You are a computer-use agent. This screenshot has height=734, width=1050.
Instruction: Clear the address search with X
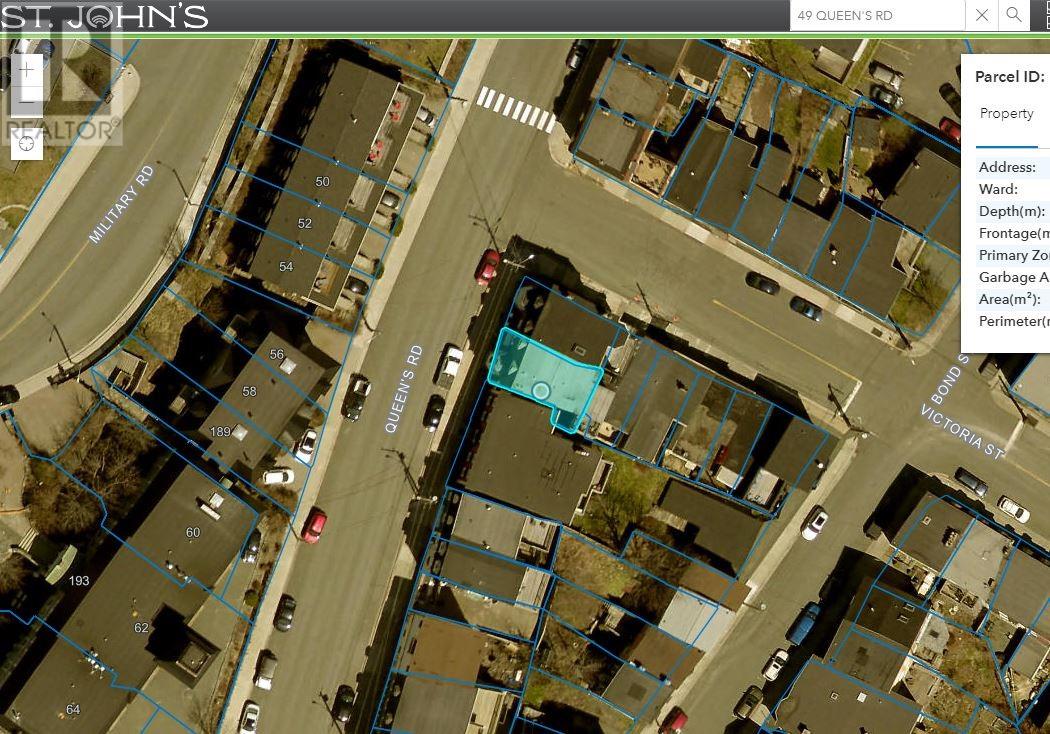[981, 15]
